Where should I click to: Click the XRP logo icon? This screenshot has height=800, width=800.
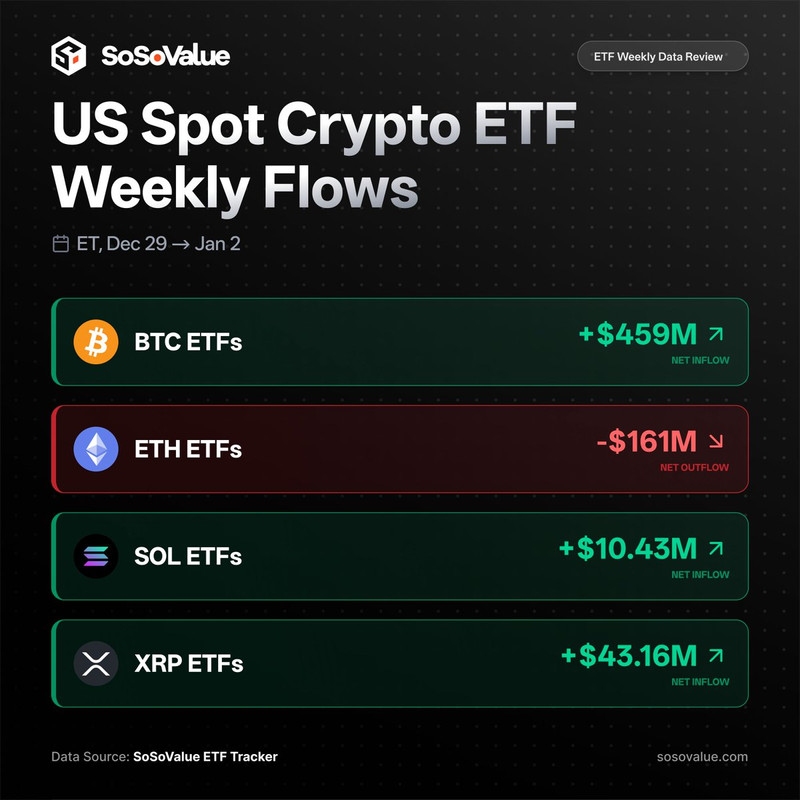[x=96, y=663]
